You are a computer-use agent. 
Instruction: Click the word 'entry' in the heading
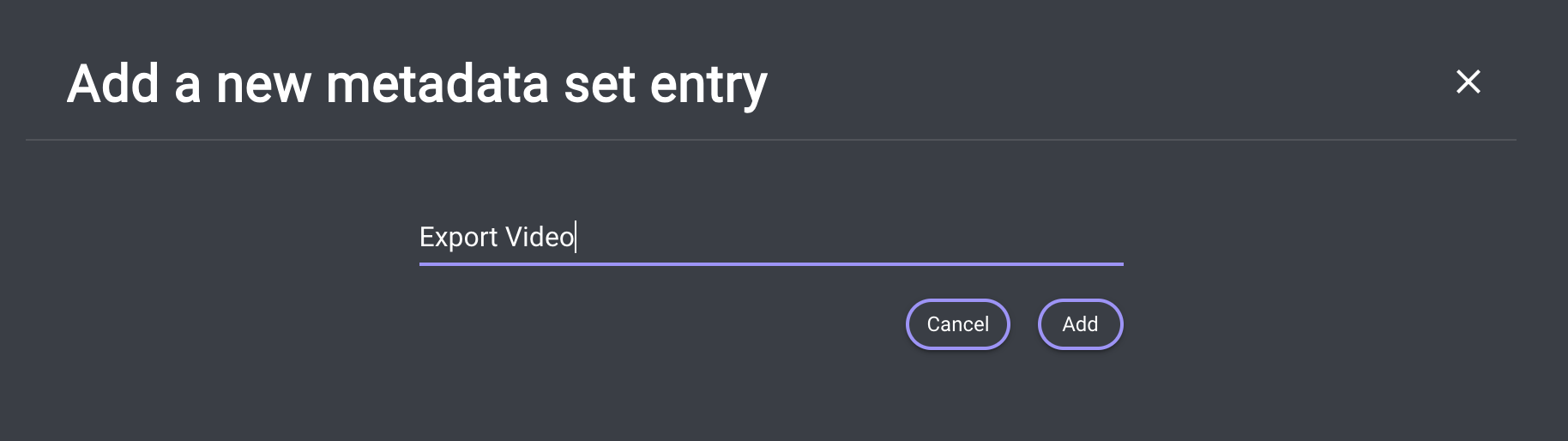click(709, 84)
